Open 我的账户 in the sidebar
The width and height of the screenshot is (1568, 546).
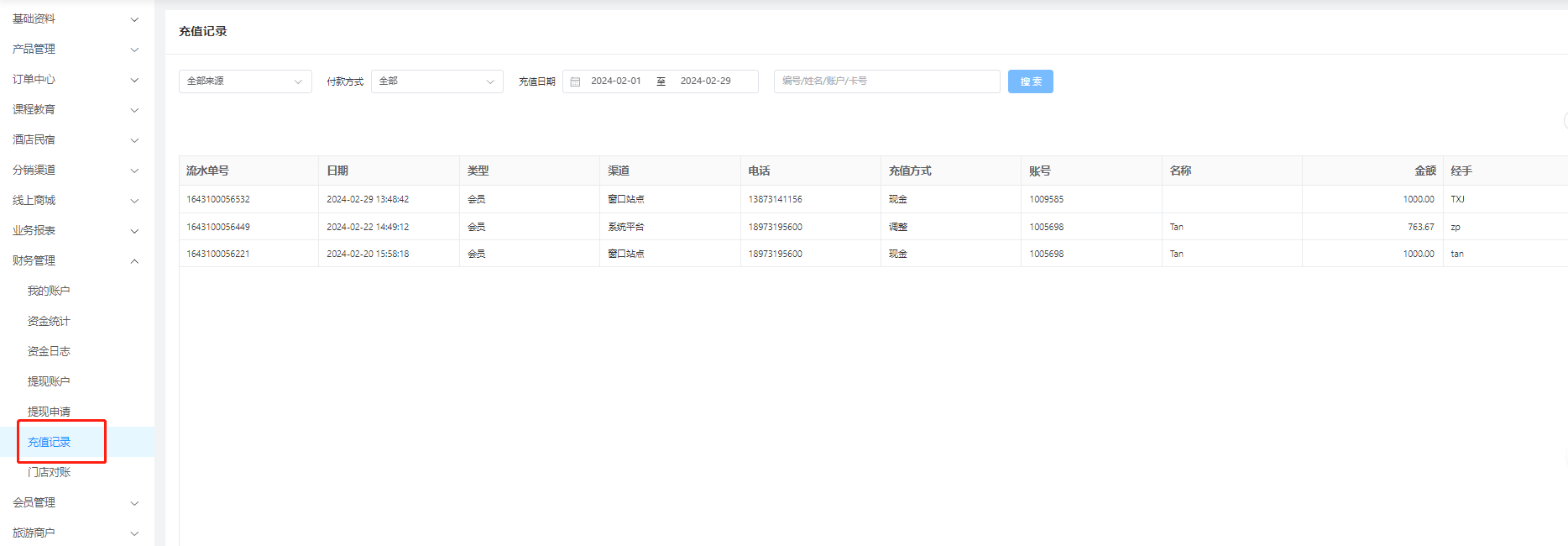(x=49, y=291)
